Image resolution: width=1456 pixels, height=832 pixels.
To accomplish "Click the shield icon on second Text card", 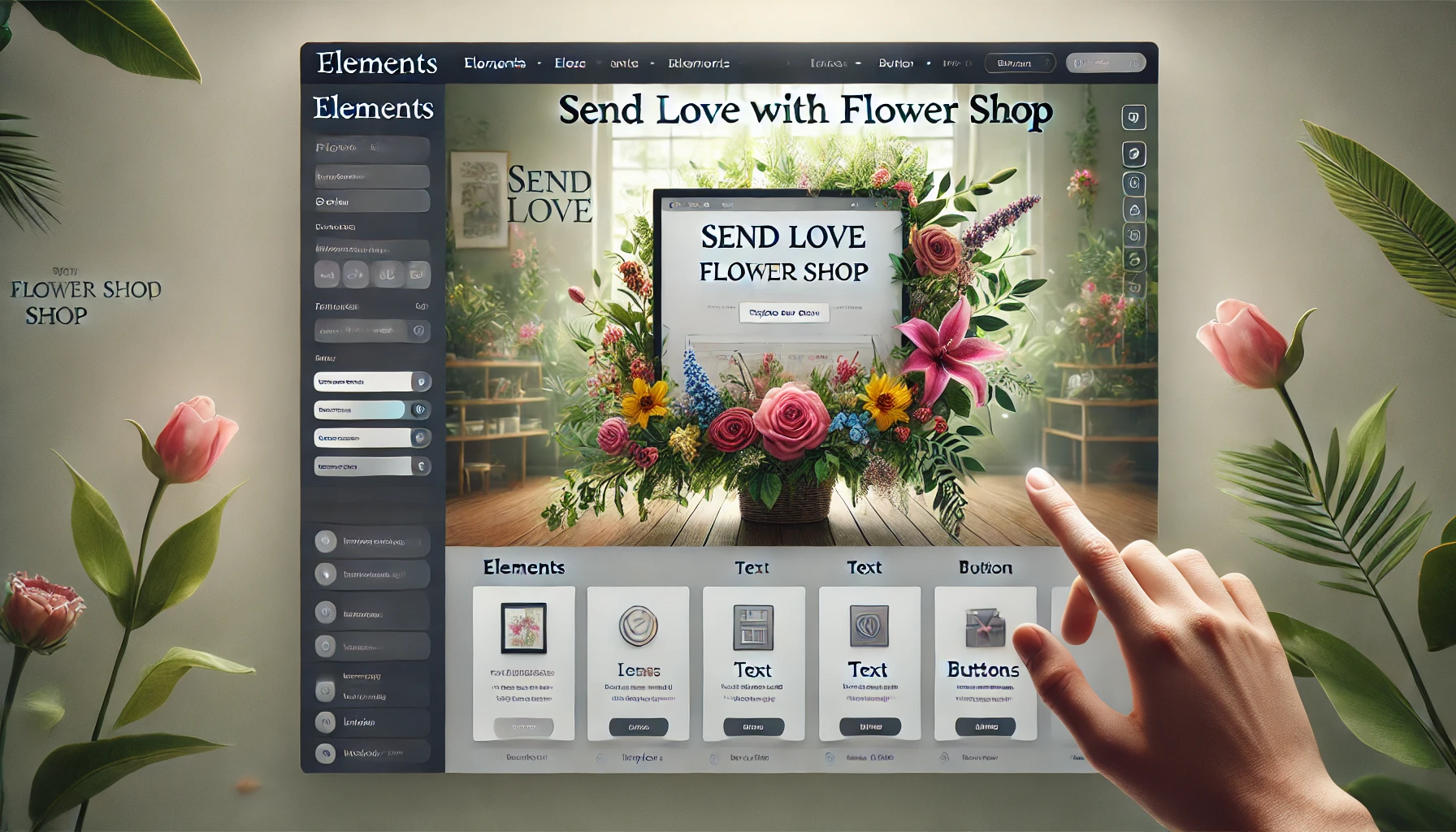I will tap(869, 626).
